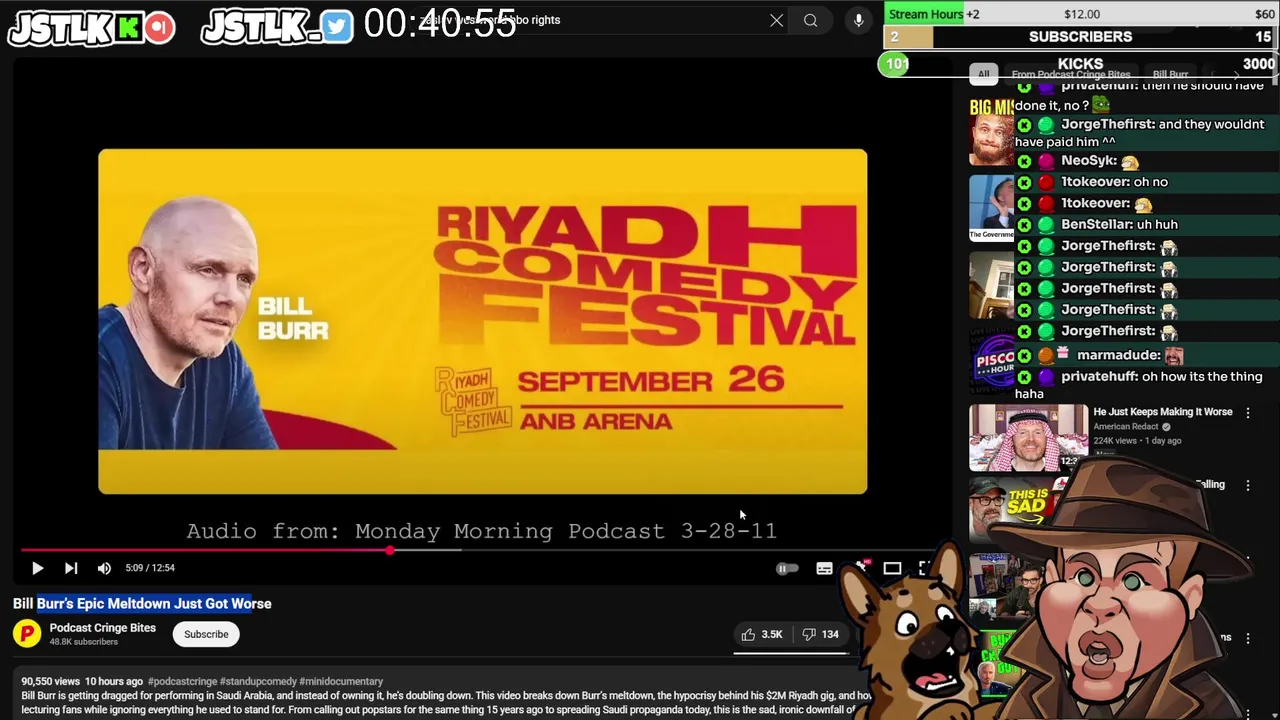Screen dimensions: 1280x720
Task: Click the 00:40:55 stream timer
Action: [x=440, y=24]
